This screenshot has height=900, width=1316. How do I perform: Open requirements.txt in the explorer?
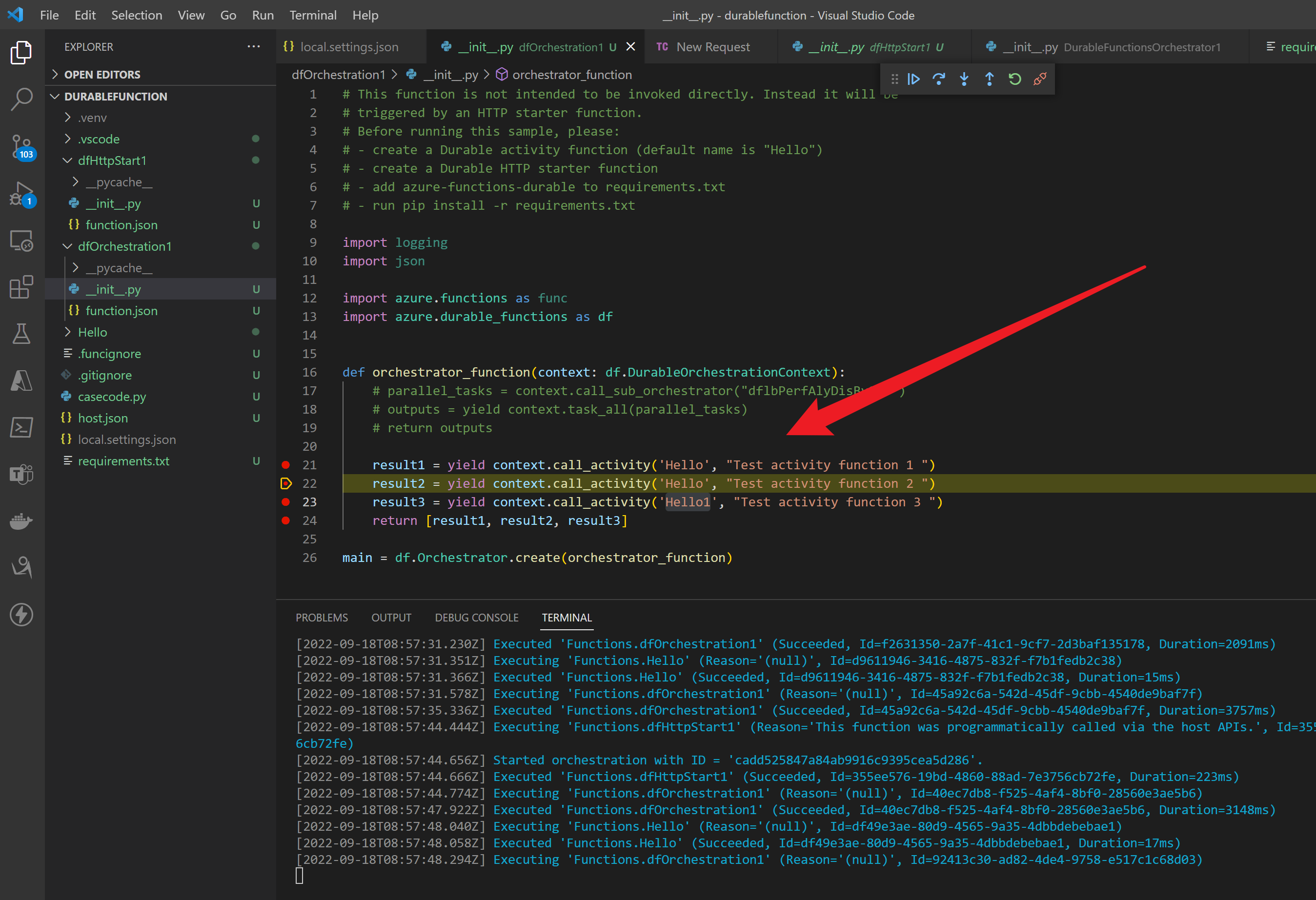click(x=123, y=461)
